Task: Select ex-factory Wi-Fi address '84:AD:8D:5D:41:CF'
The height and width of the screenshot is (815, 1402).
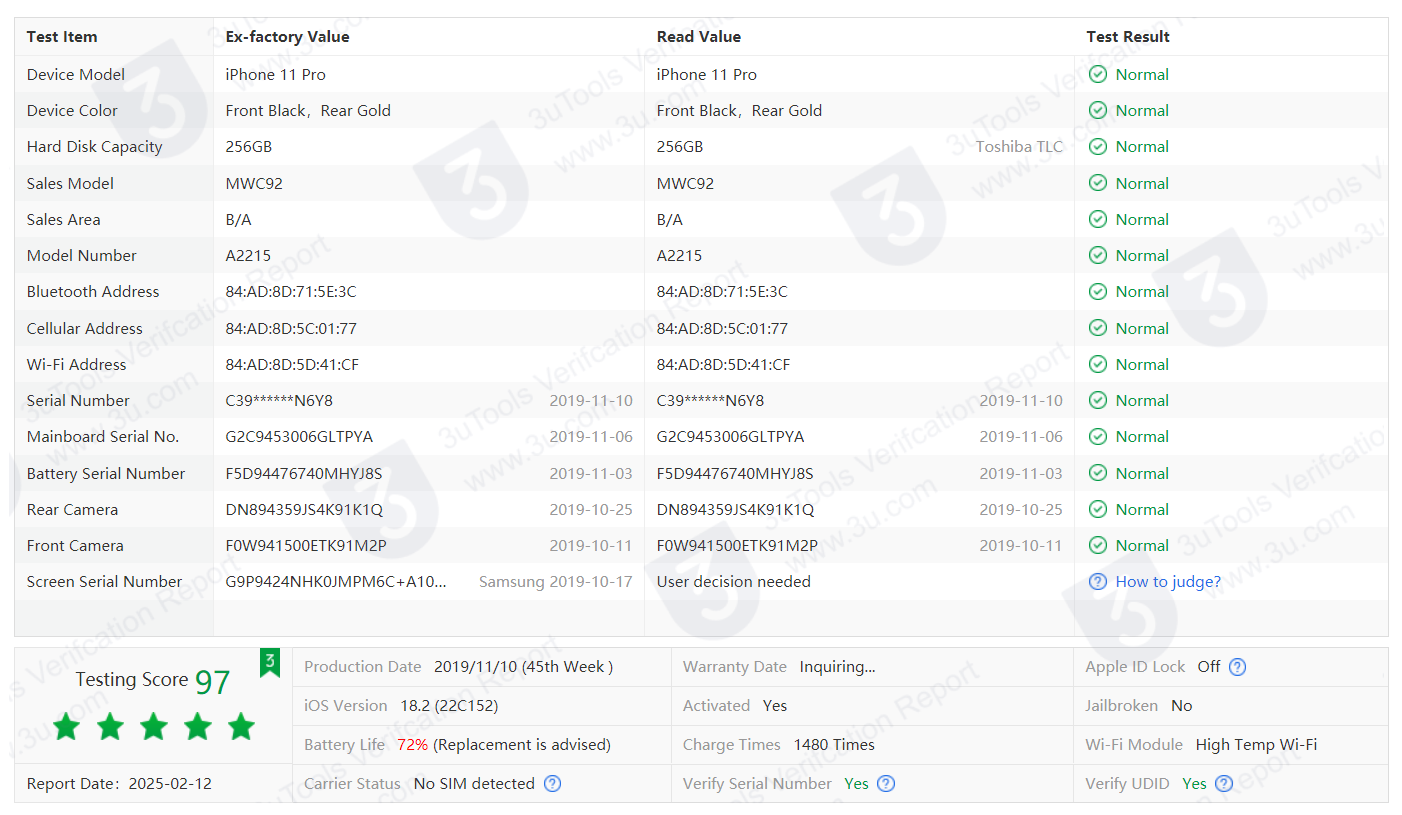Action: tap(292, 365)
